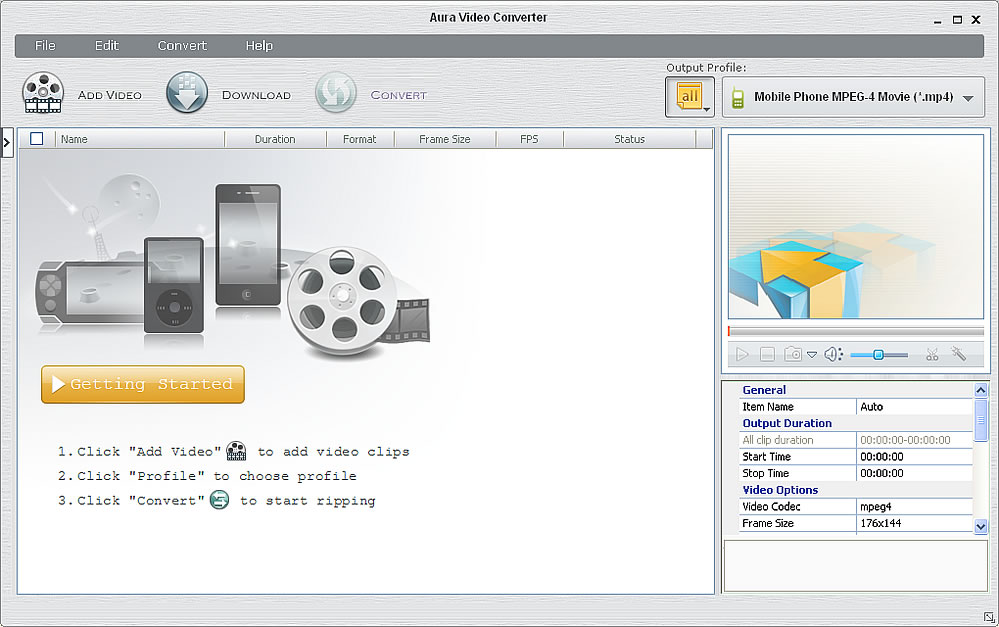This screenshot has width=999, height=627.
Task: Open effects with the magic wand icon
Action: [958, 354]
